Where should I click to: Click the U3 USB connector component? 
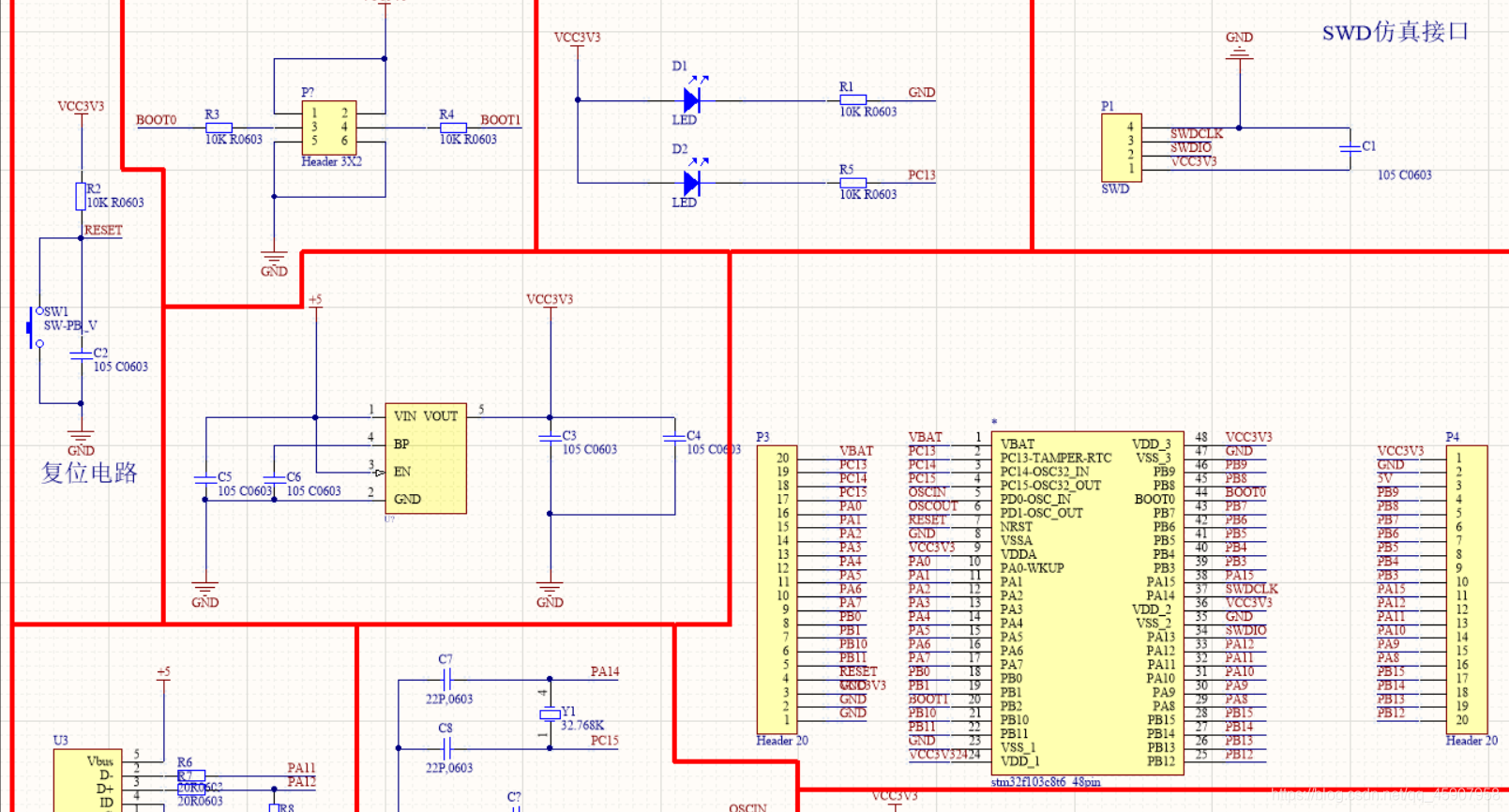tap(87, 781)
